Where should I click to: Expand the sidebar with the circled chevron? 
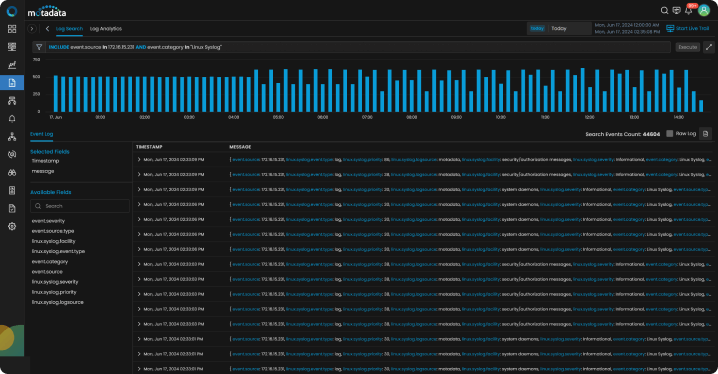pyautogui.click(x=32, y=28)
